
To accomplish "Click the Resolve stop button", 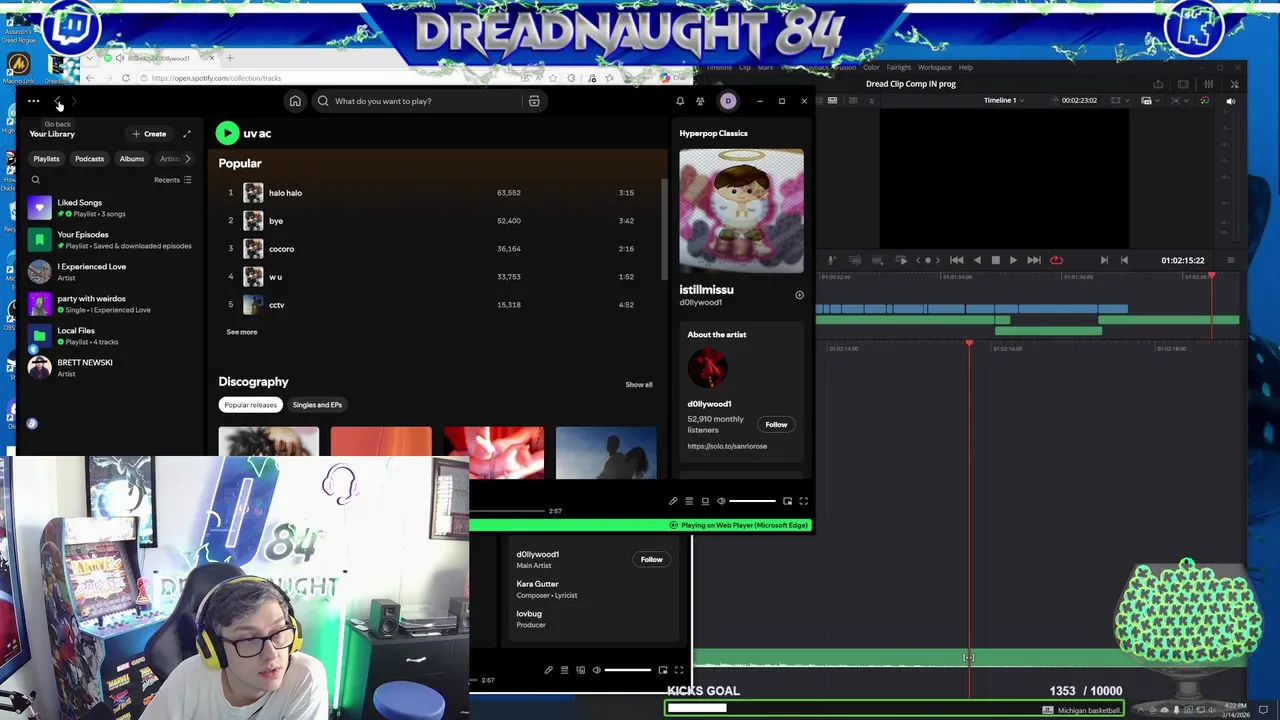I will [x=995, y=260].
